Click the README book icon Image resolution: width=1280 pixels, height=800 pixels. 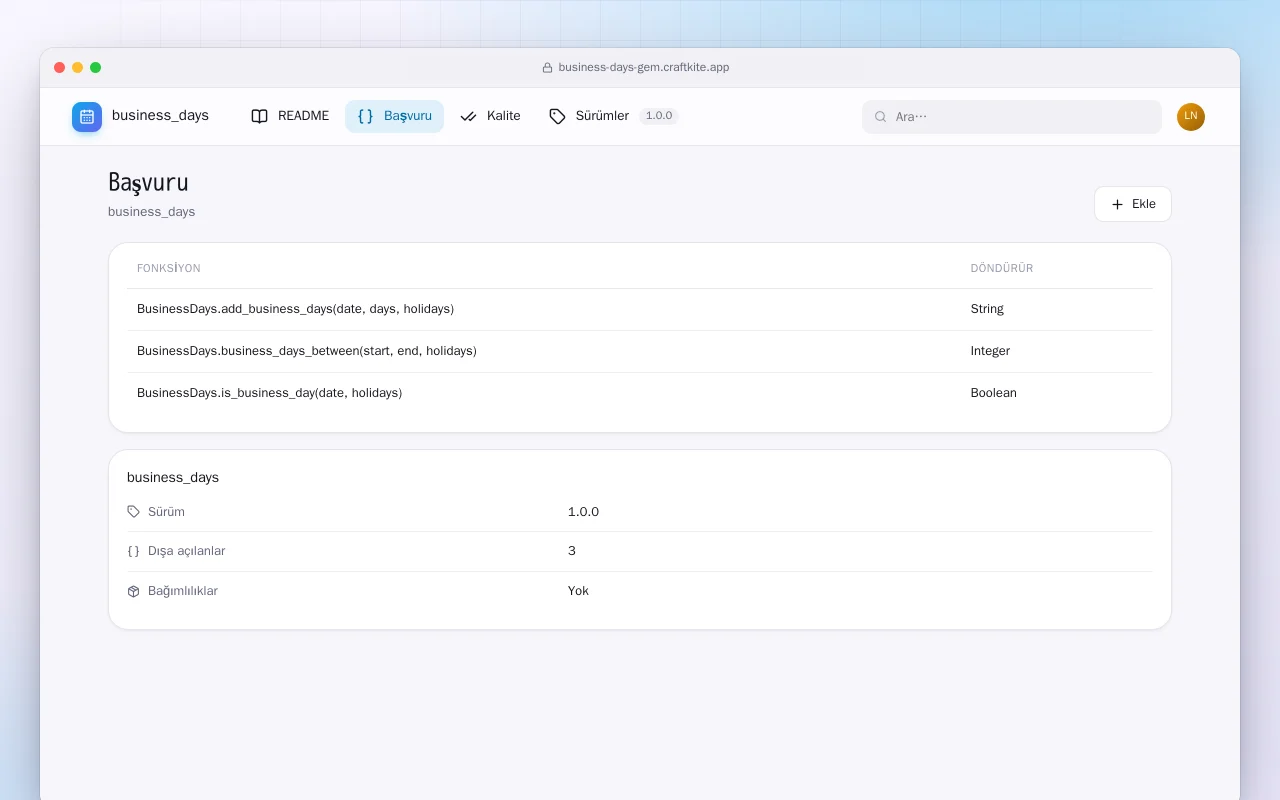pyautogui.click(x=260, y=116)
